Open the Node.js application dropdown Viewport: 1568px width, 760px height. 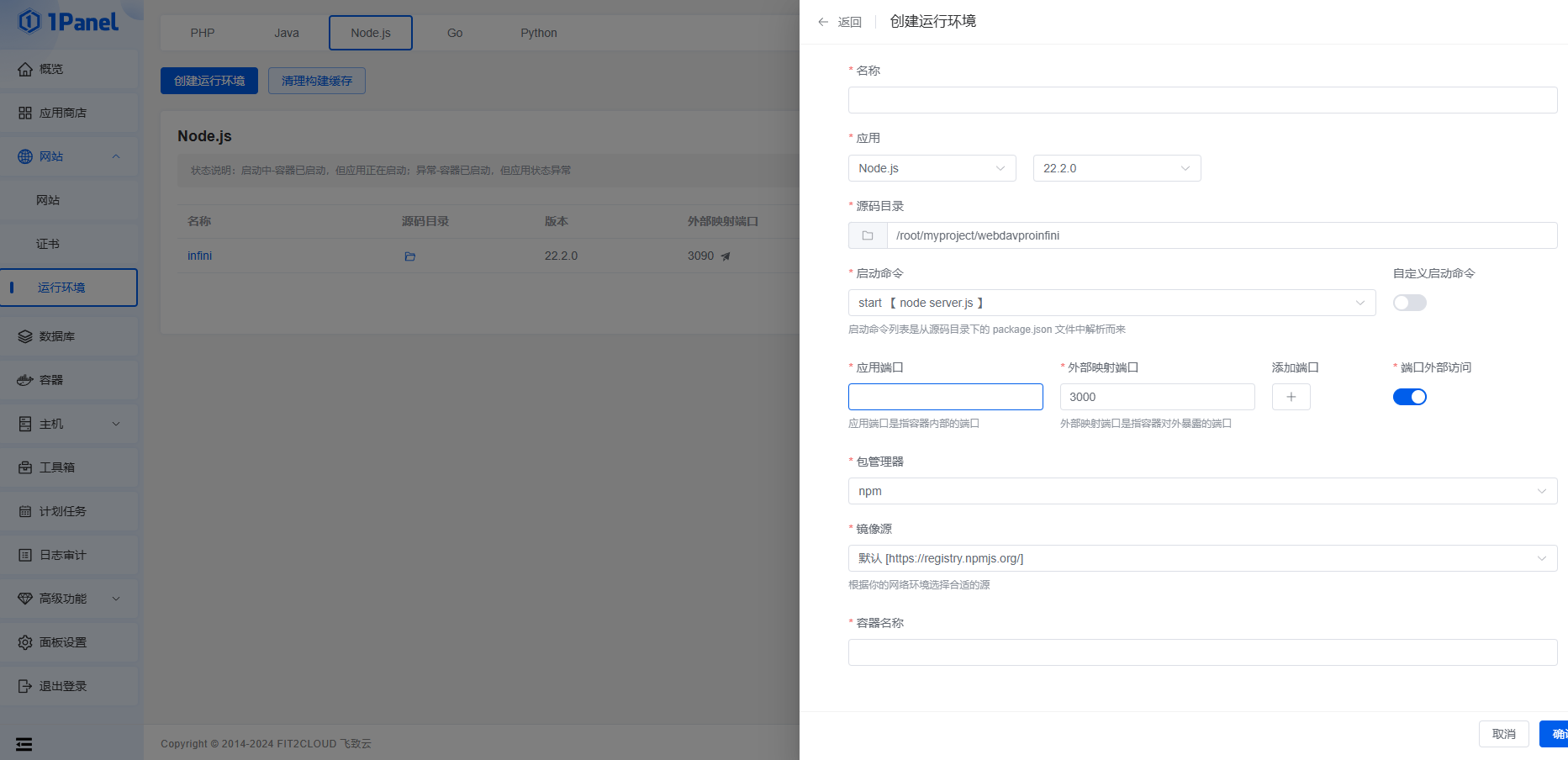932,168
